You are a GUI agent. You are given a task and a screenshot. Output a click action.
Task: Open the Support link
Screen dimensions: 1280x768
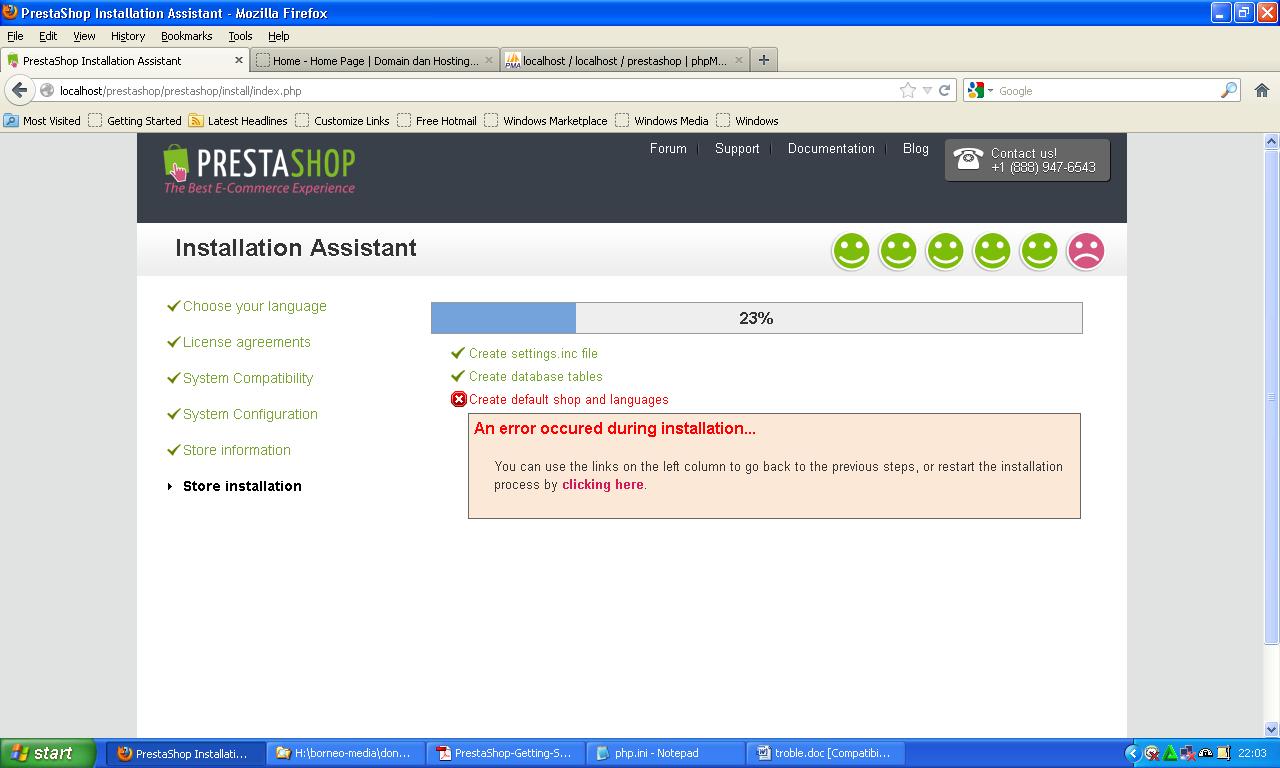737,148
